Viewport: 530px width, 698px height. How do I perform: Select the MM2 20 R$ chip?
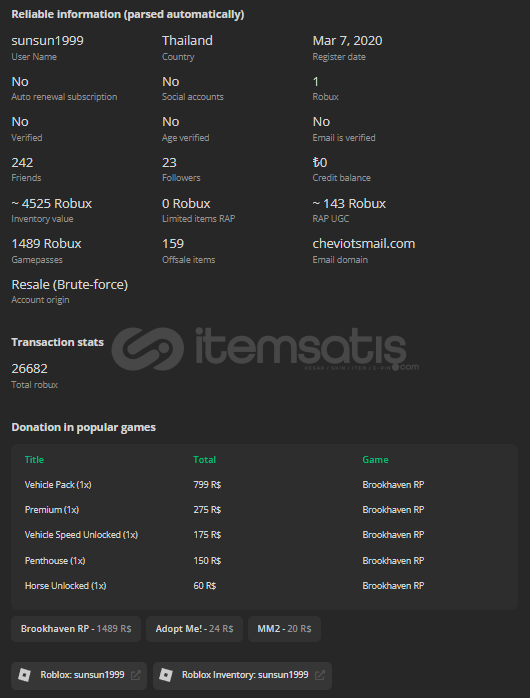tap(284, 629)
